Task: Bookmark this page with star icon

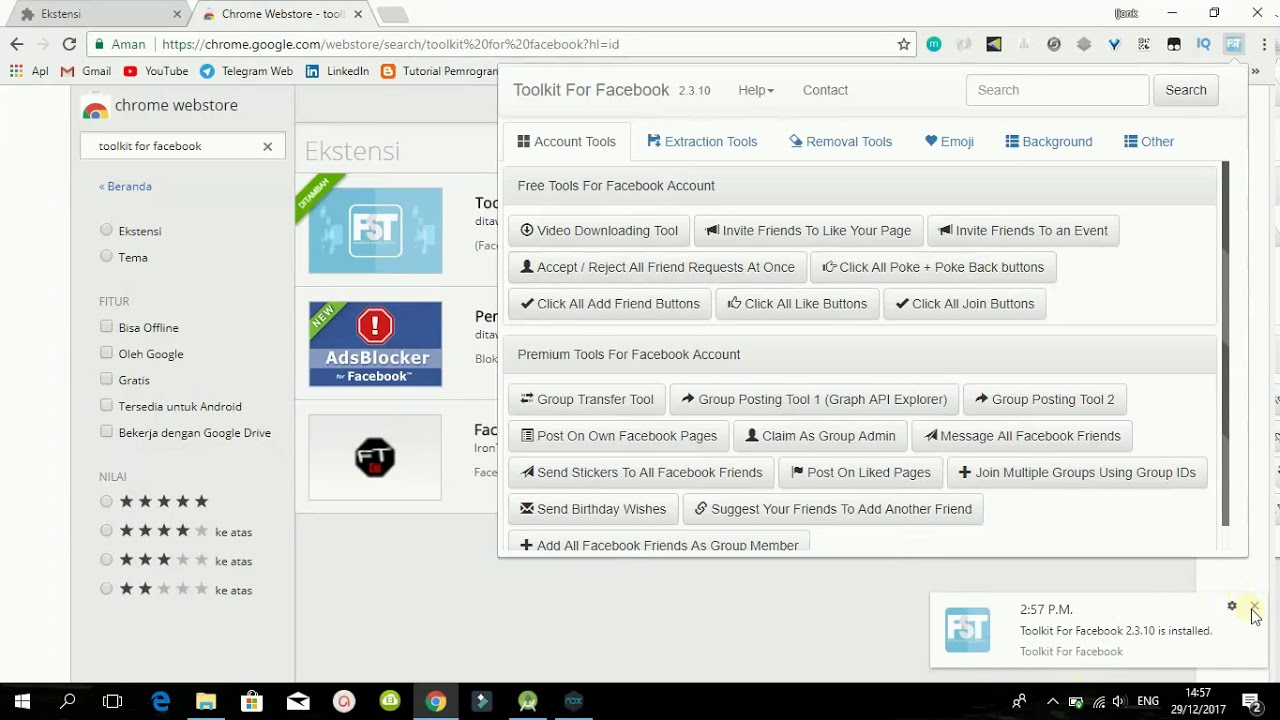Action: tap(904, 44)
